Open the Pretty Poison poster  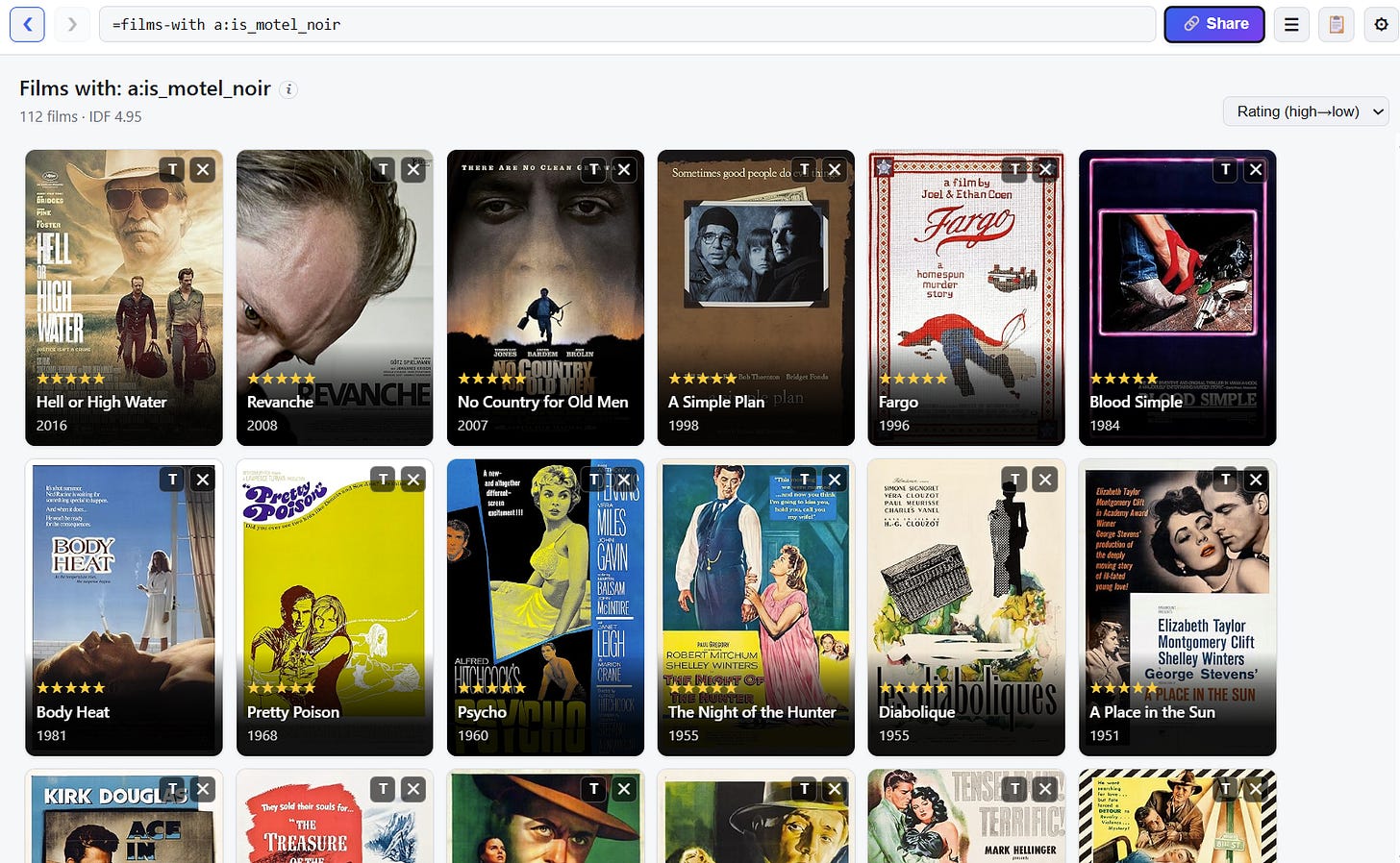click(x=335, y=607)
